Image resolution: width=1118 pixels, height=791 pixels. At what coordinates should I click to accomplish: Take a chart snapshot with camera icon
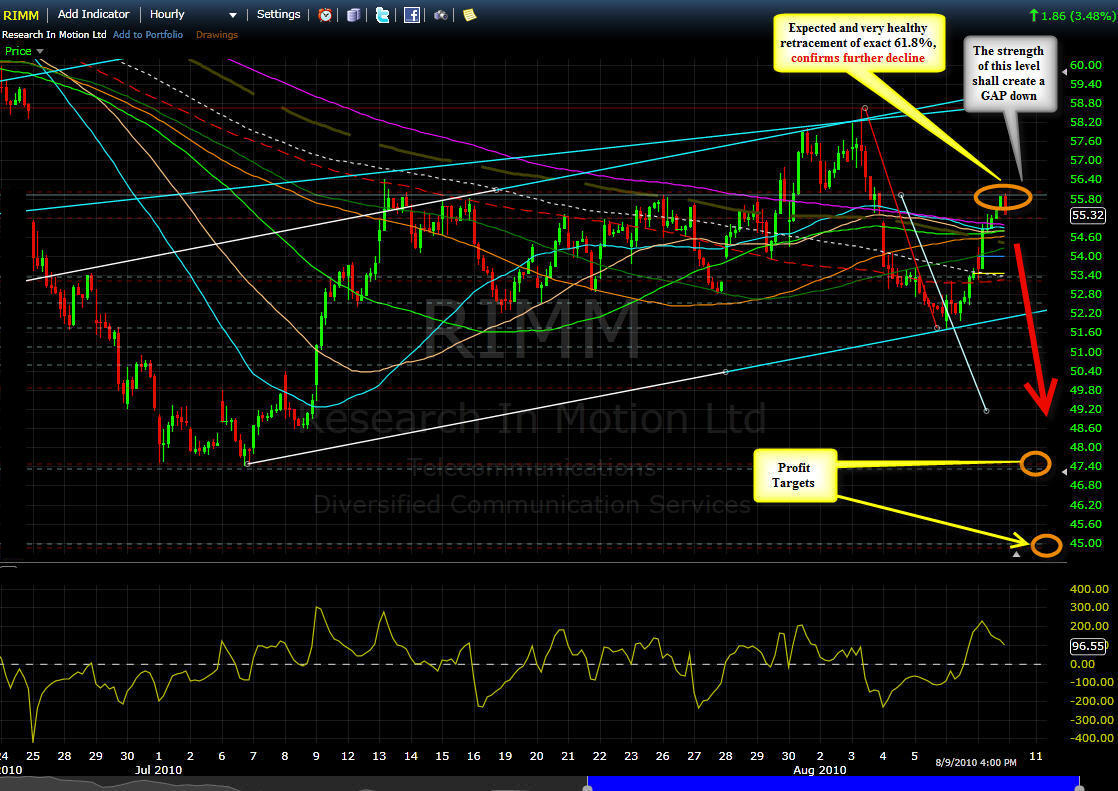(441, 15)
